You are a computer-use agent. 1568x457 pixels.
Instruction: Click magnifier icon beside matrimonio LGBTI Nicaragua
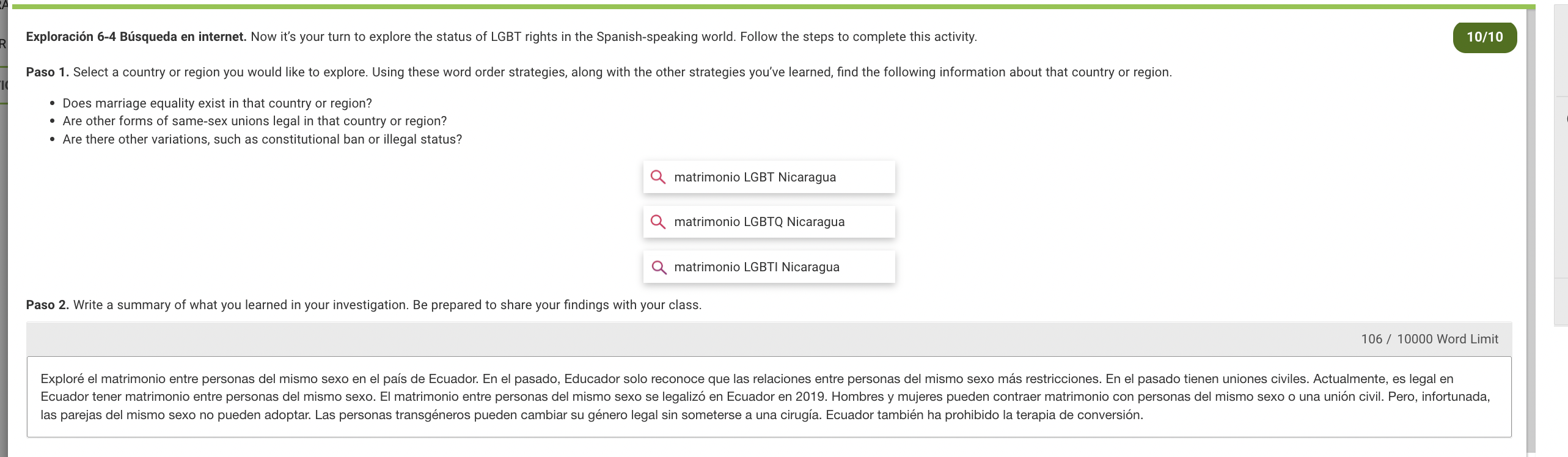[x=658, y=267]
